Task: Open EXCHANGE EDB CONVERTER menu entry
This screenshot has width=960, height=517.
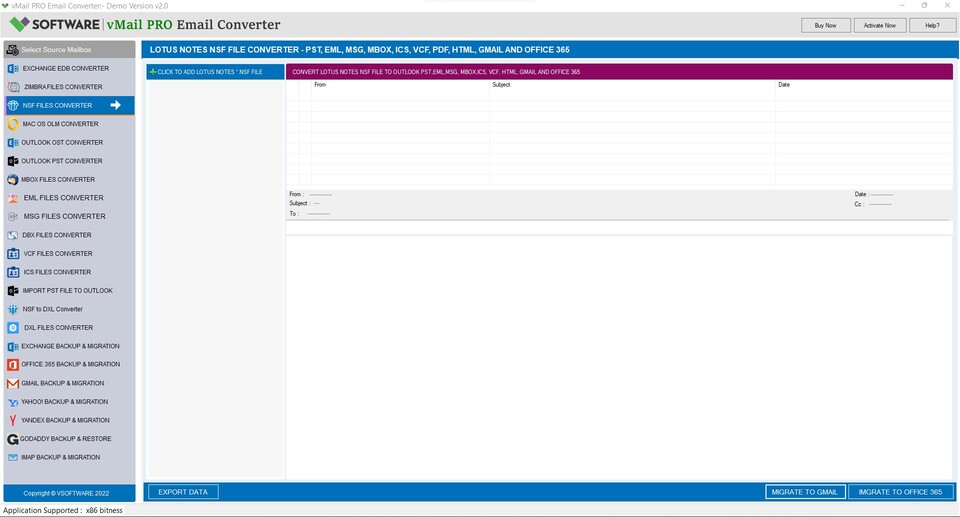Action: coord(66,69)
